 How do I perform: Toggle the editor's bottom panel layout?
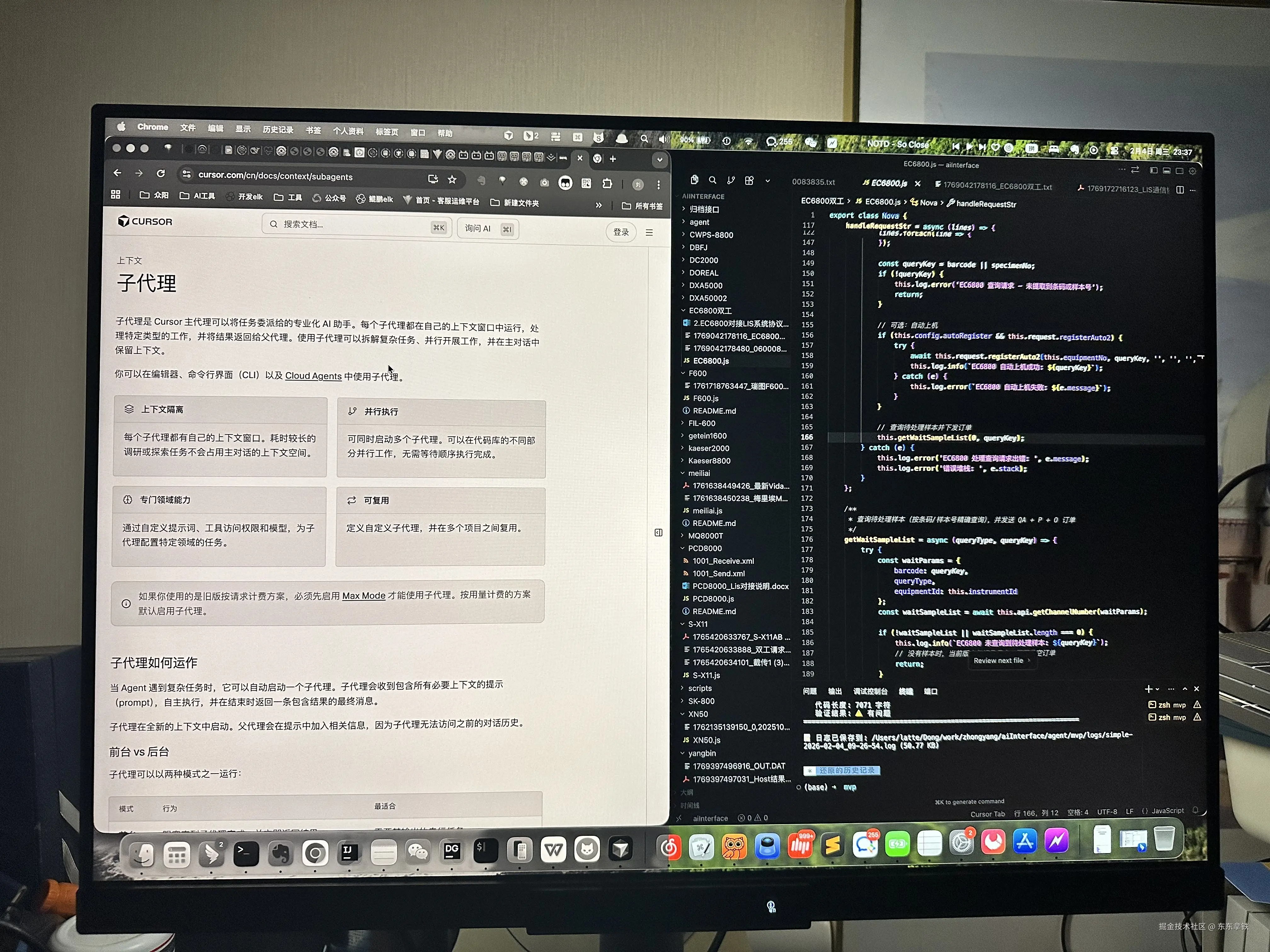tap(1167, 170)
